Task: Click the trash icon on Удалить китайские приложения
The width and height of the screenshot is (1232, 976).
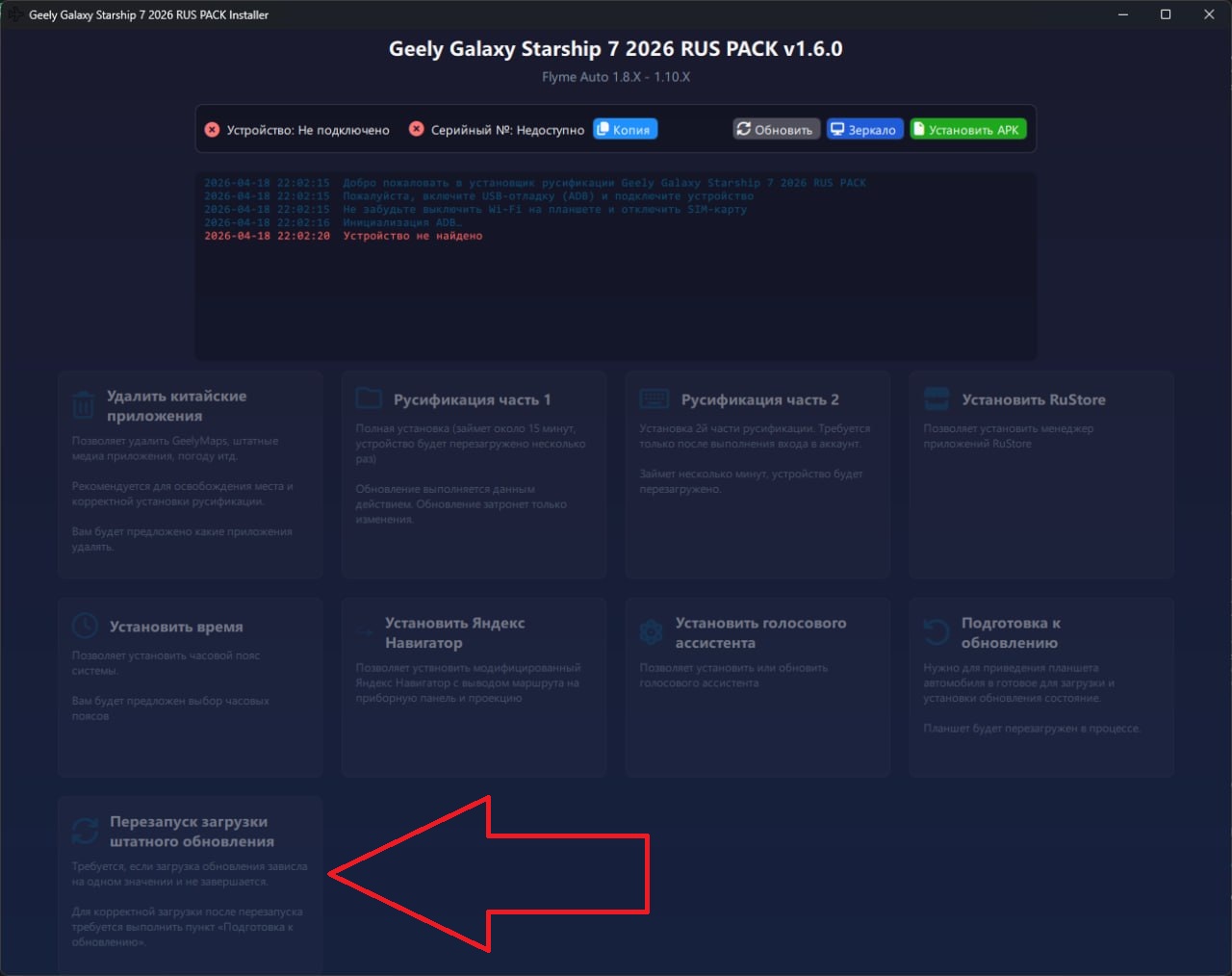Action: click(x=84, y=405)
